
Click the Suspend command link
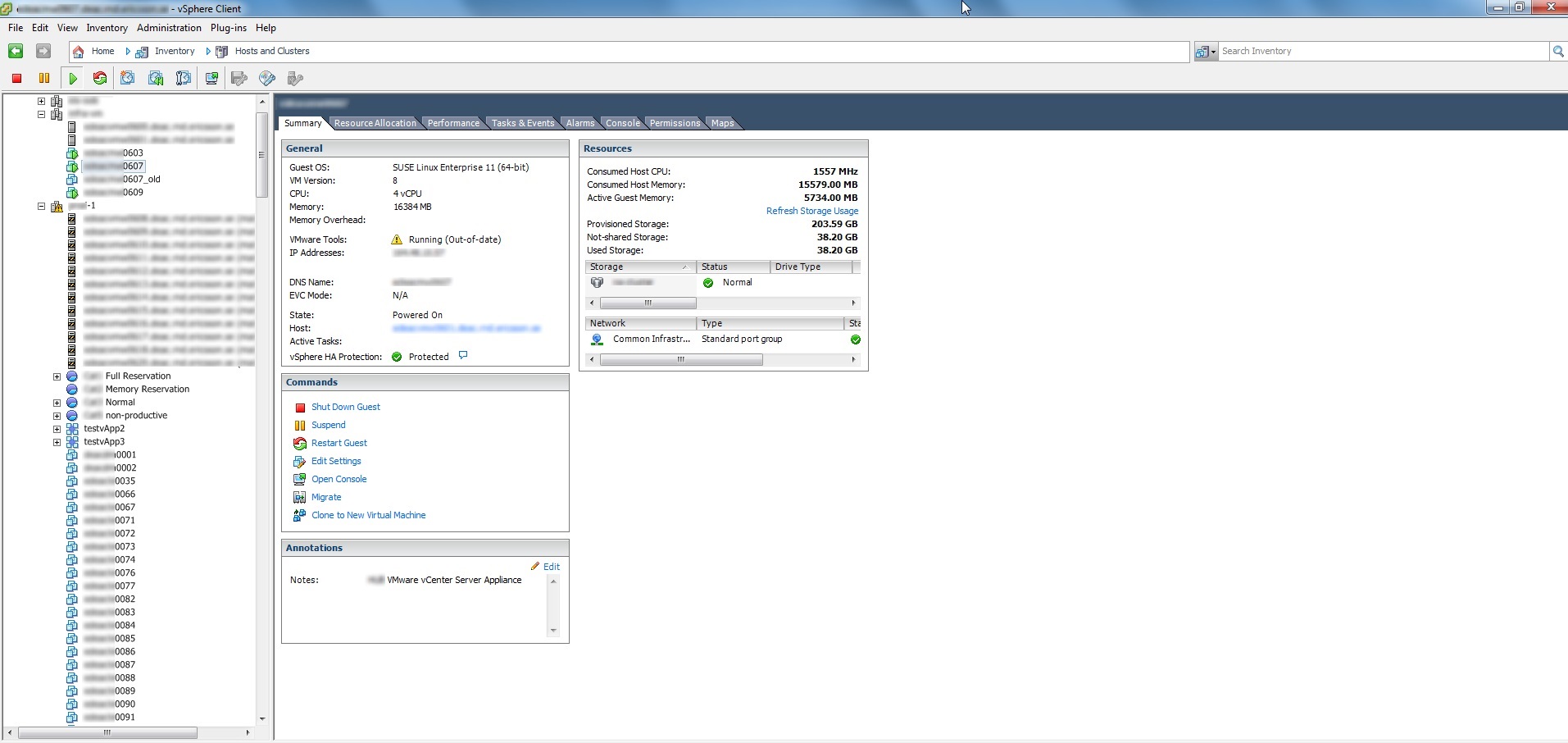329,425
